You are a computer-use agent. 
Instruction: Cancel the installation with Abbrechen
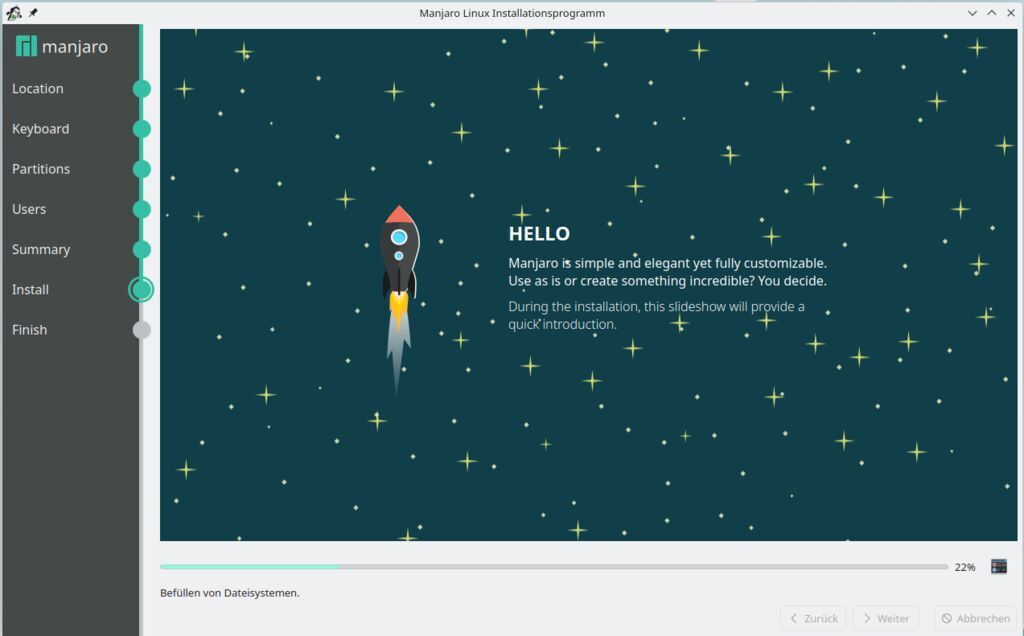click(x=975, y=618)
